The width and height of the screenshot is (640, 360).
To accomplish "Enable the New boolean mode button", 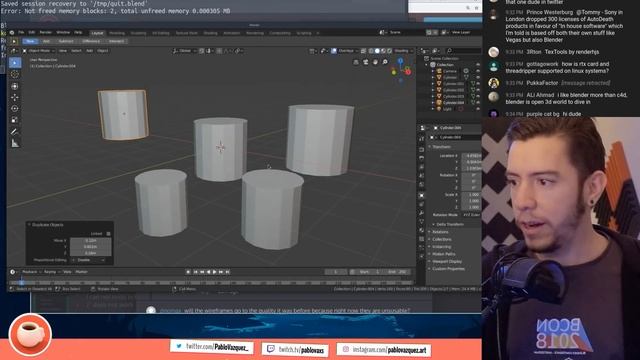I will pyautogui.click(x=30, y=41).
